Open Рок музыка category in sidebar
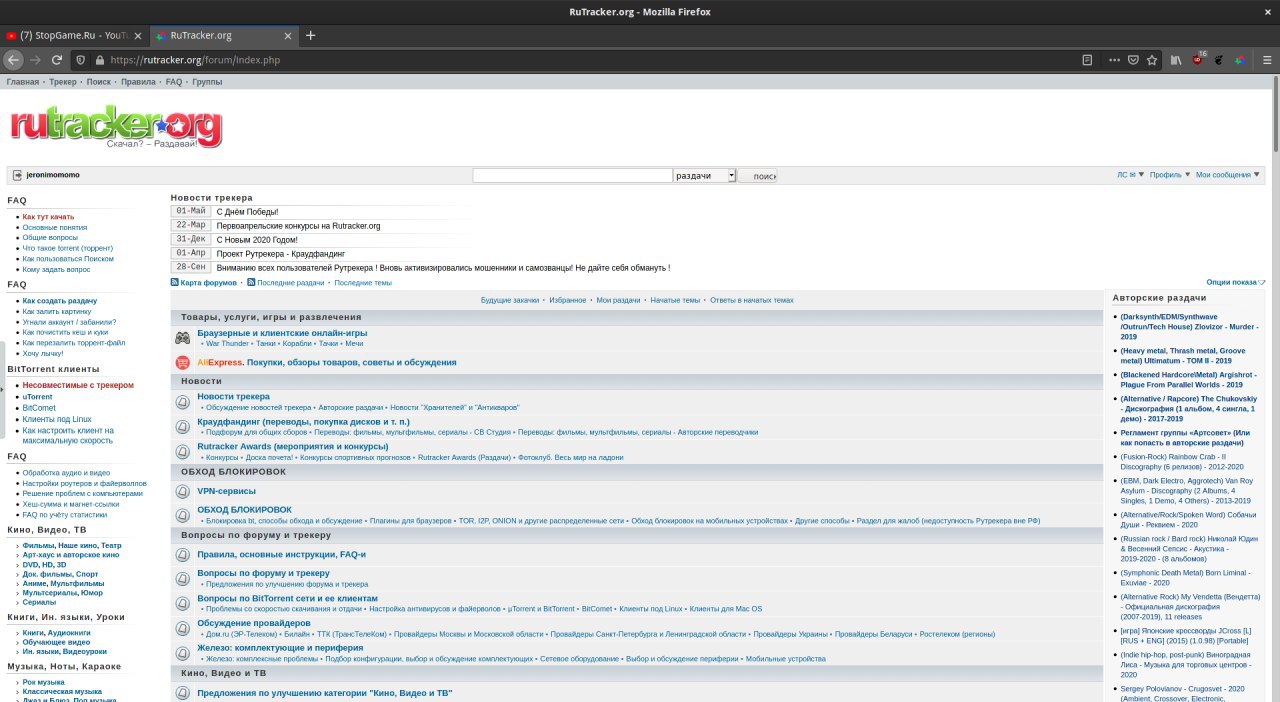 (x=44, y=682)
